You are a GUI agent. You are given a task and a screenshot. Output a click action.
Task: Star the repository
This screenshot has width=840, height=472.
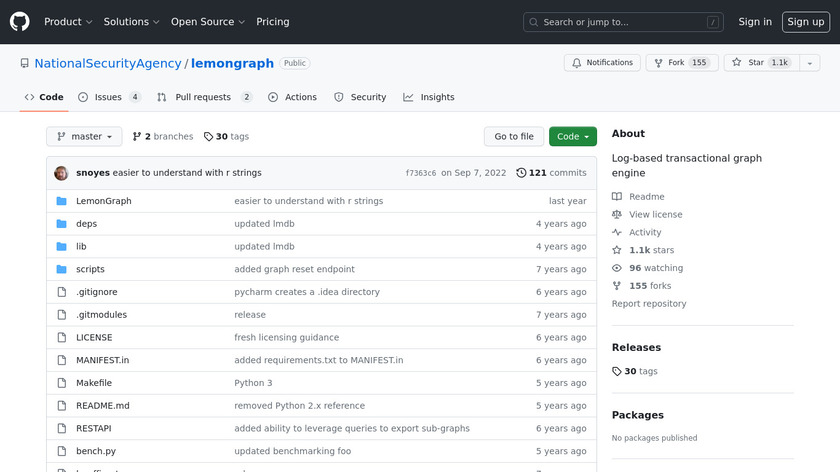point(762,63)
